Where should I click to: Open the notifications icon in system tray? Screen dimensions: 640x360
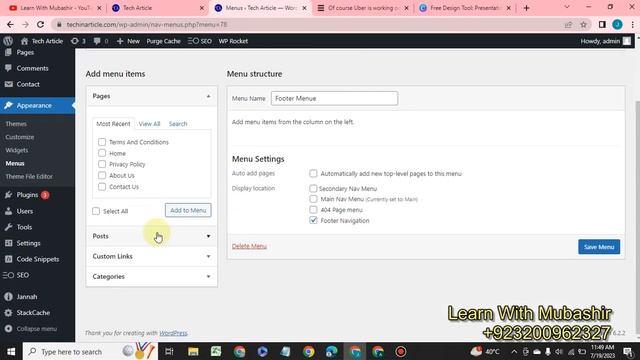coord(628,351)
